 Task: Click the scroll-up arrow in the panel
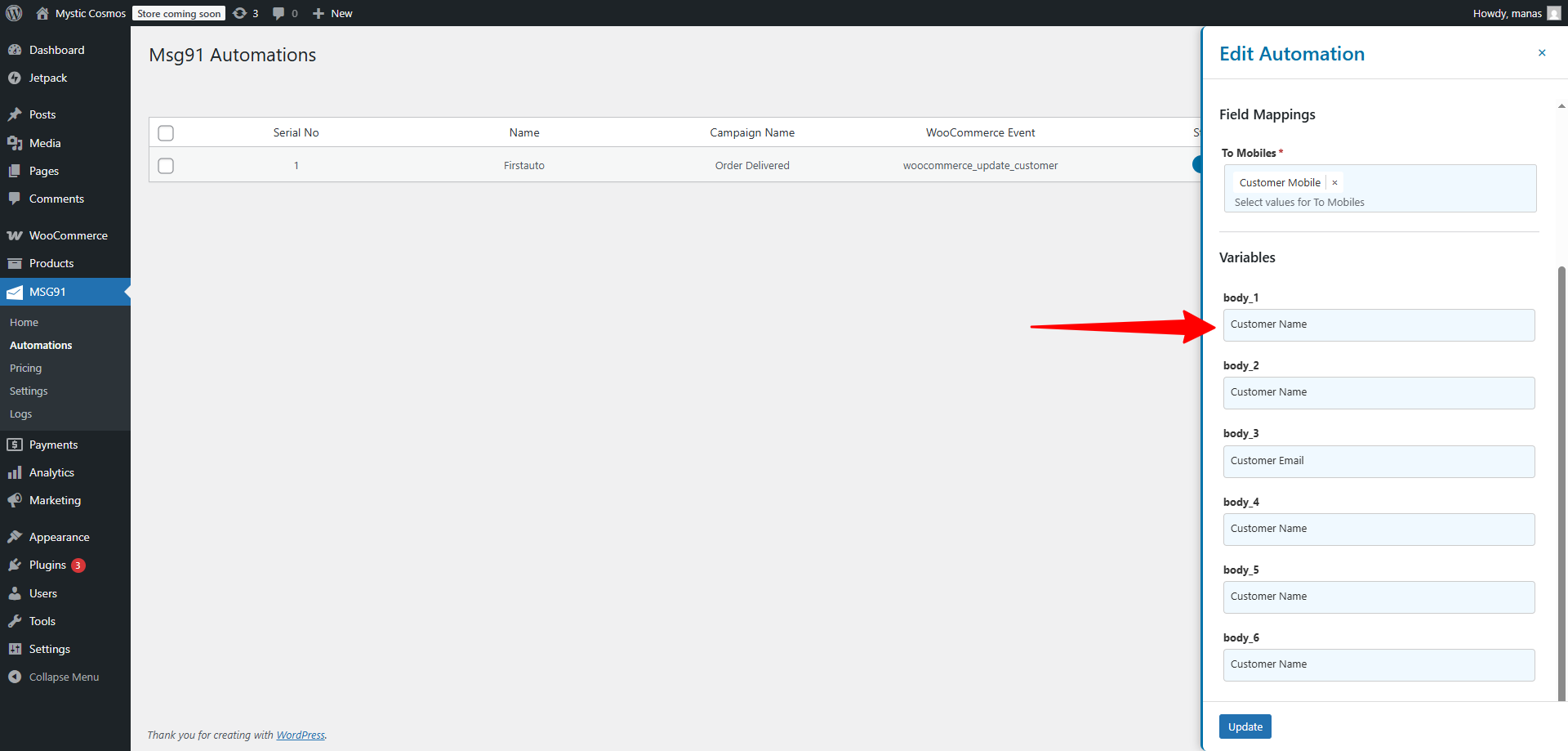point(1561,106)
